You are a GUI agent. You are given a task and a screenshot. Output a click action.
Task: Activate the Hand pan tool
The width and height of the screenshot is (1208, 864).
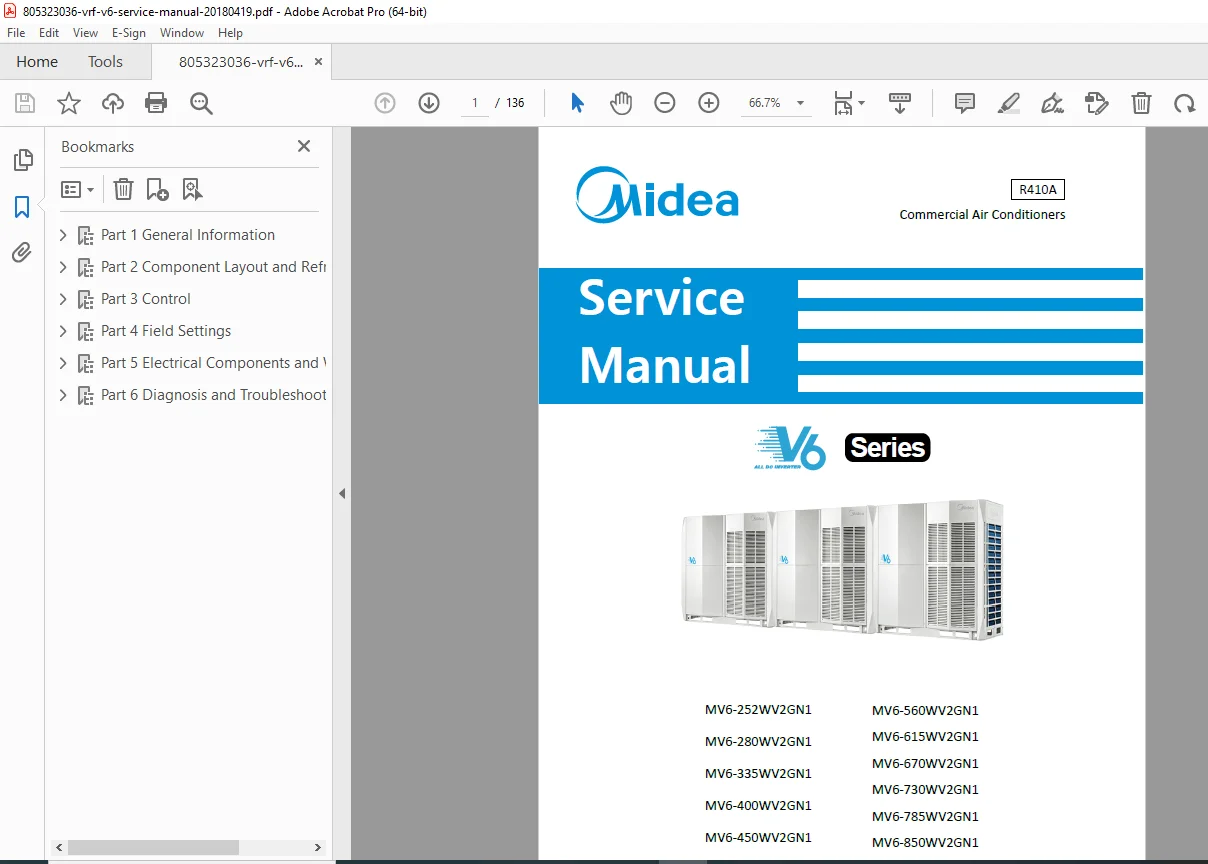point(621,103)
